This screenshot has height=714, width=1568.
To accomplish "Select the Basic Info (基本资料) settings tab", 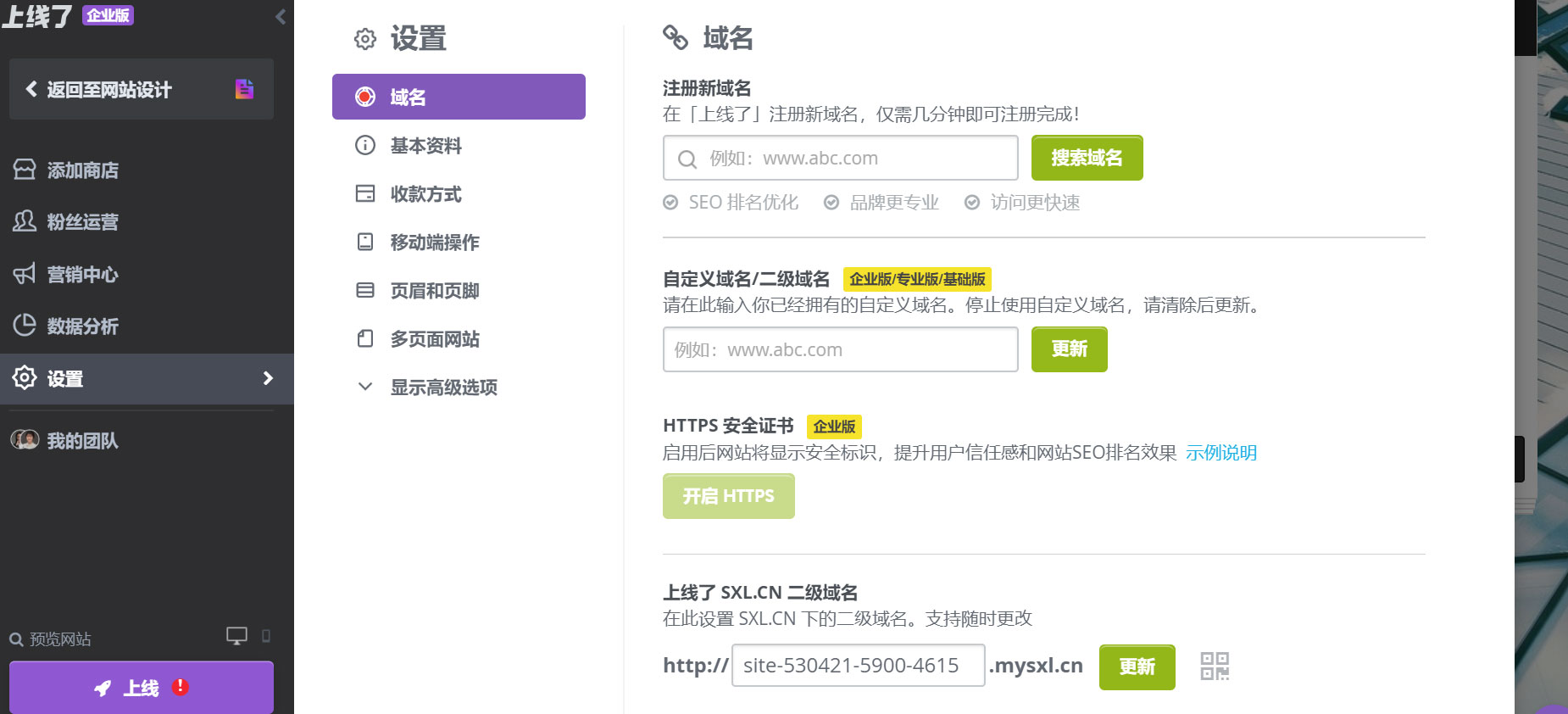I will coord(425,146).
